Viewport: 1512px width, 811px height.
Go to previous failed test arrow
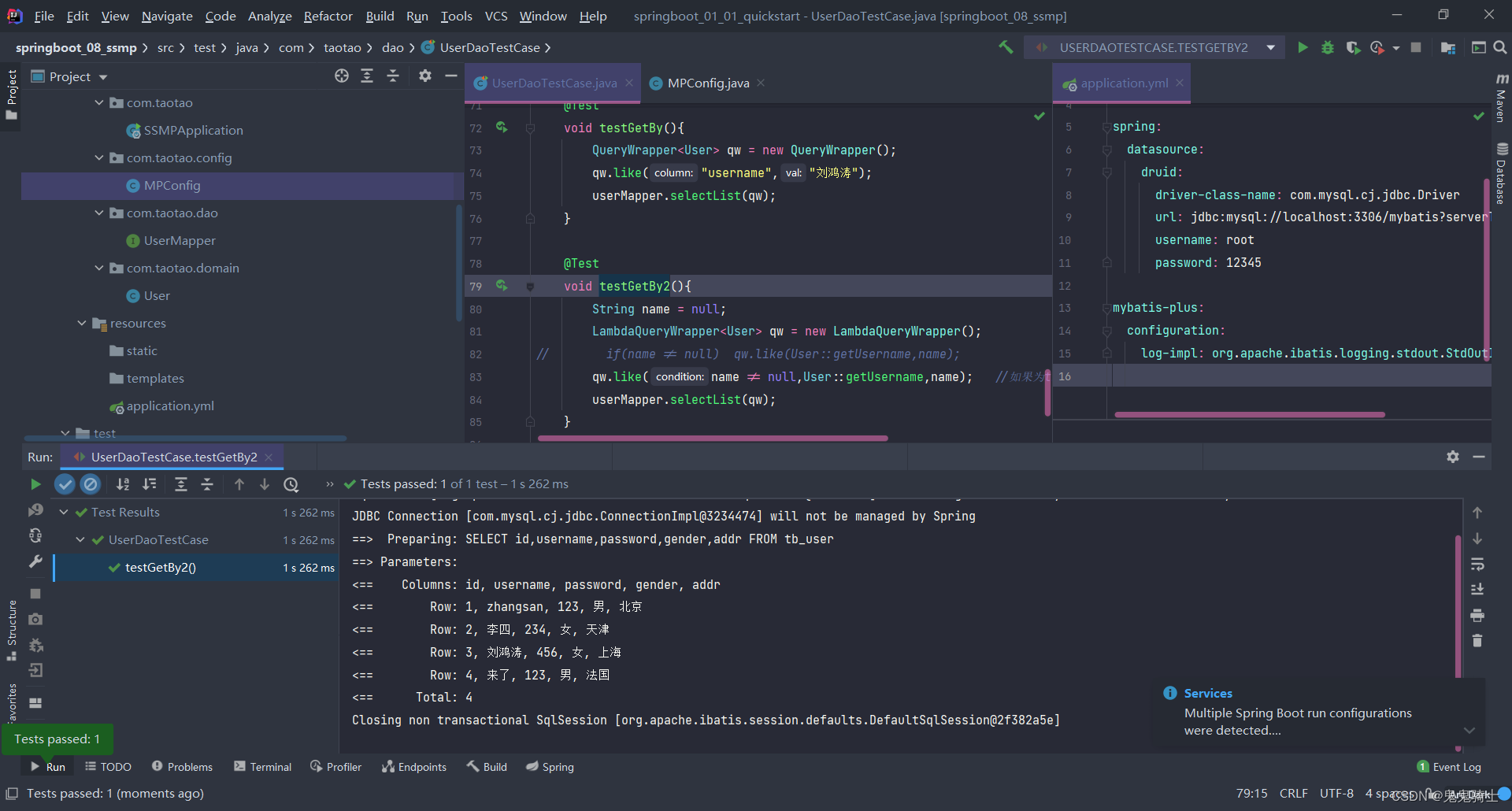[x=239, y=484]
